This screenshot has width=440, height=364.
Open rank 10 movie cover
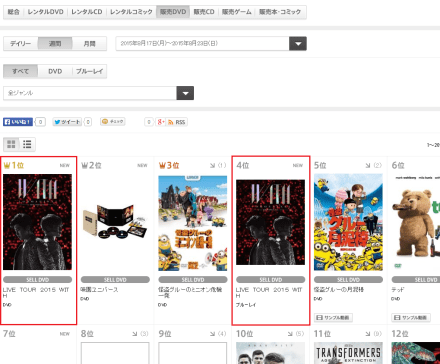pos(270,353)
